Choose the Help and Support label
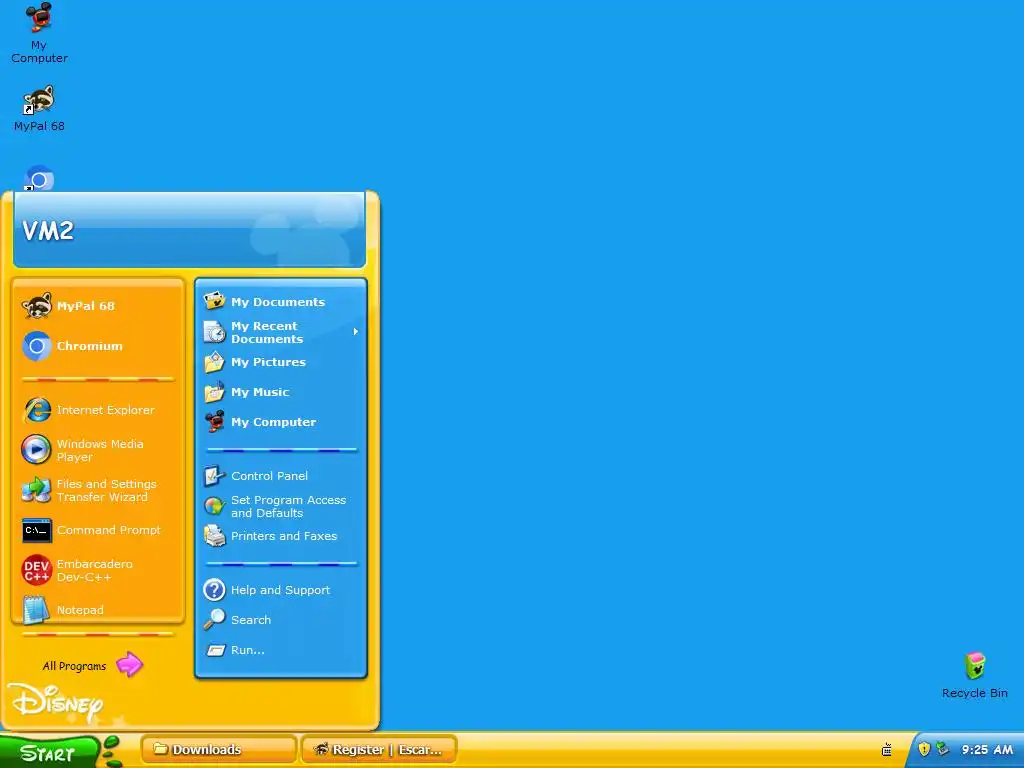 (x=280, y=590)
